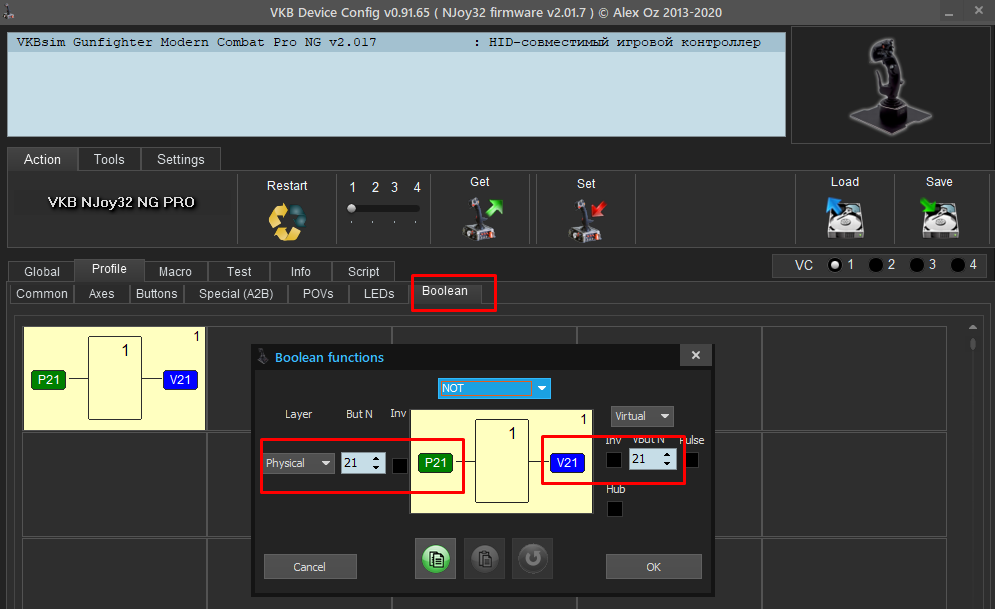This screenshot has height=609, width=995.
Task: Click the first boolean cell logic block
Action: (x=115, y=378)
